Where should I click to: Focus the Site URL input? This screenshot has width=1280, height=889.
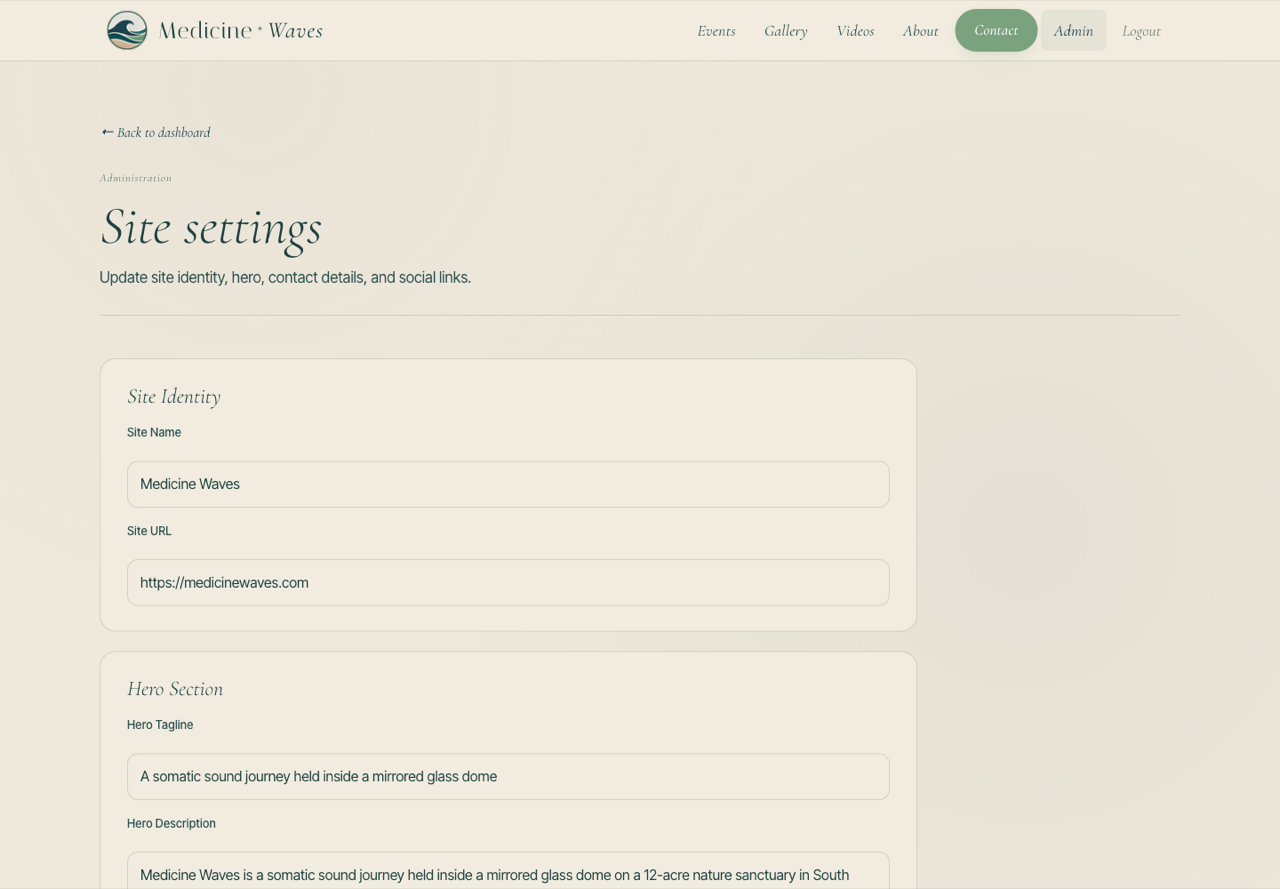coord(508,582)
